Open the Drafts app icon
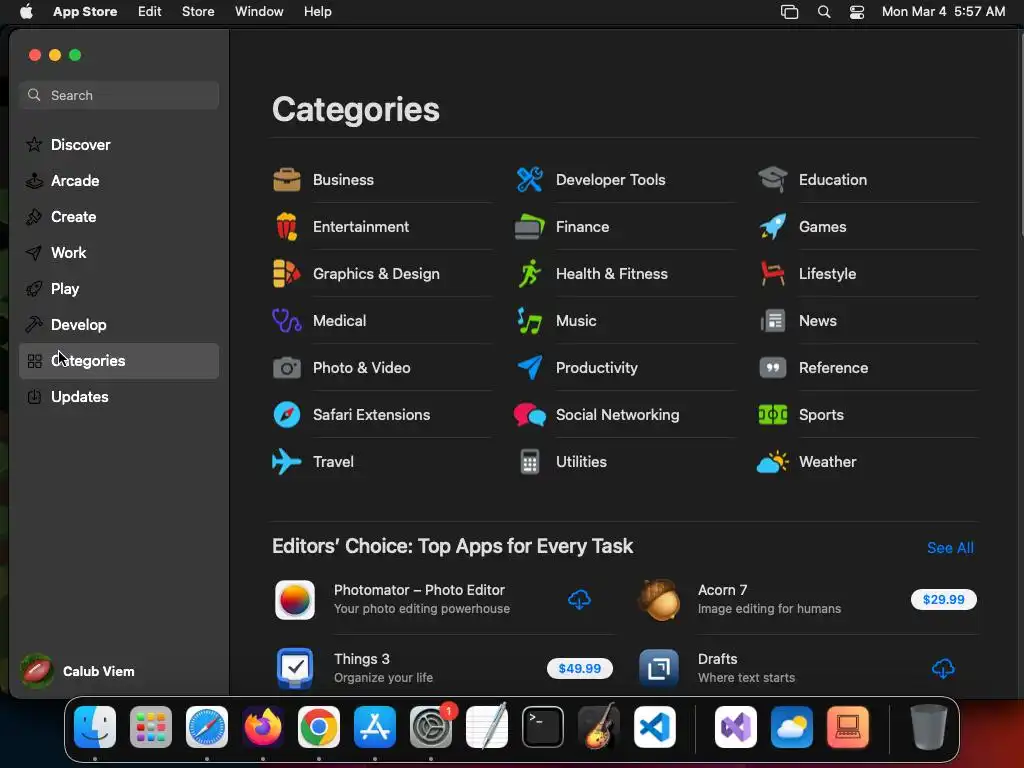The width and height of the screenshot is (1024, 768). [x=659, y=669]
